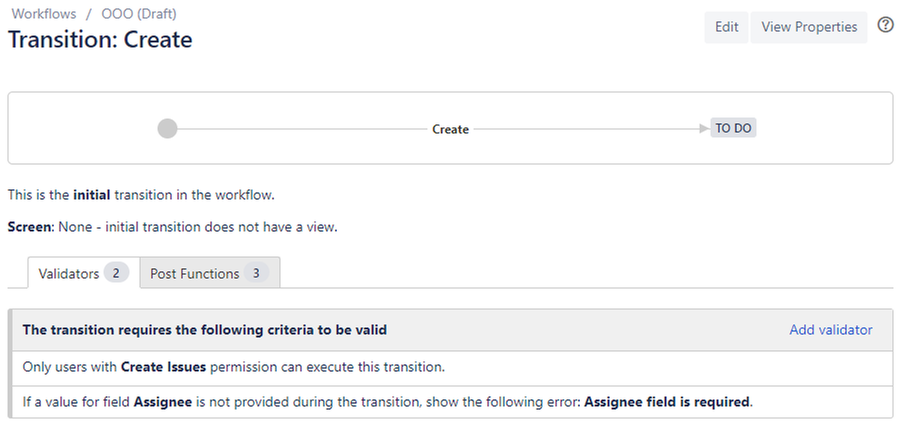Click the Screen: None description line
This screenshot has width=901, height=432.
coord(172,227)
